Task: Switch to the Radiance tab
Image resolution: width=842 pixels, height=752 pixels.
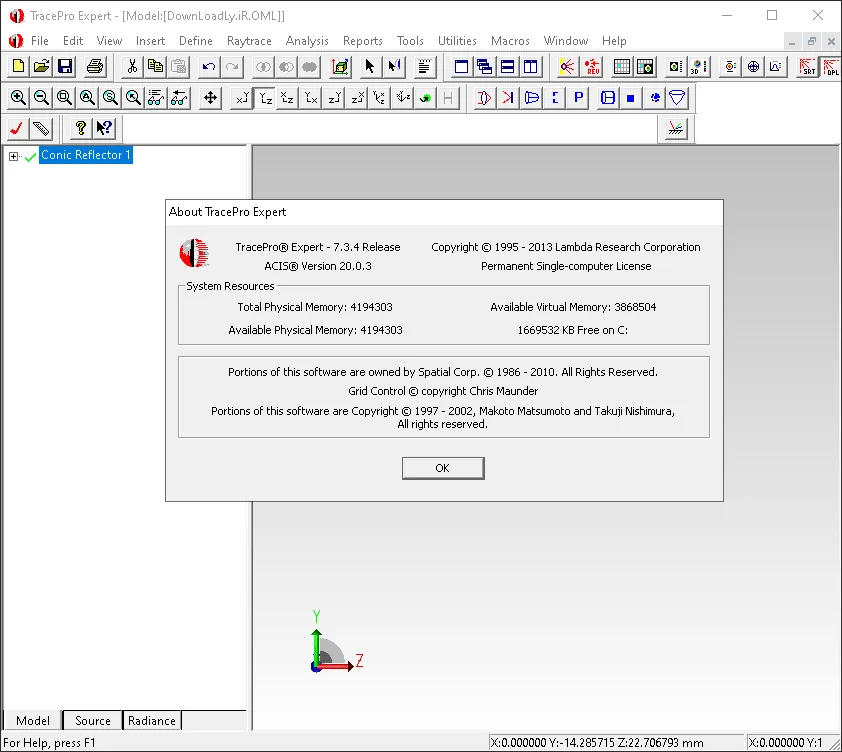Action: pyautogui.click(x=151, y=720)
